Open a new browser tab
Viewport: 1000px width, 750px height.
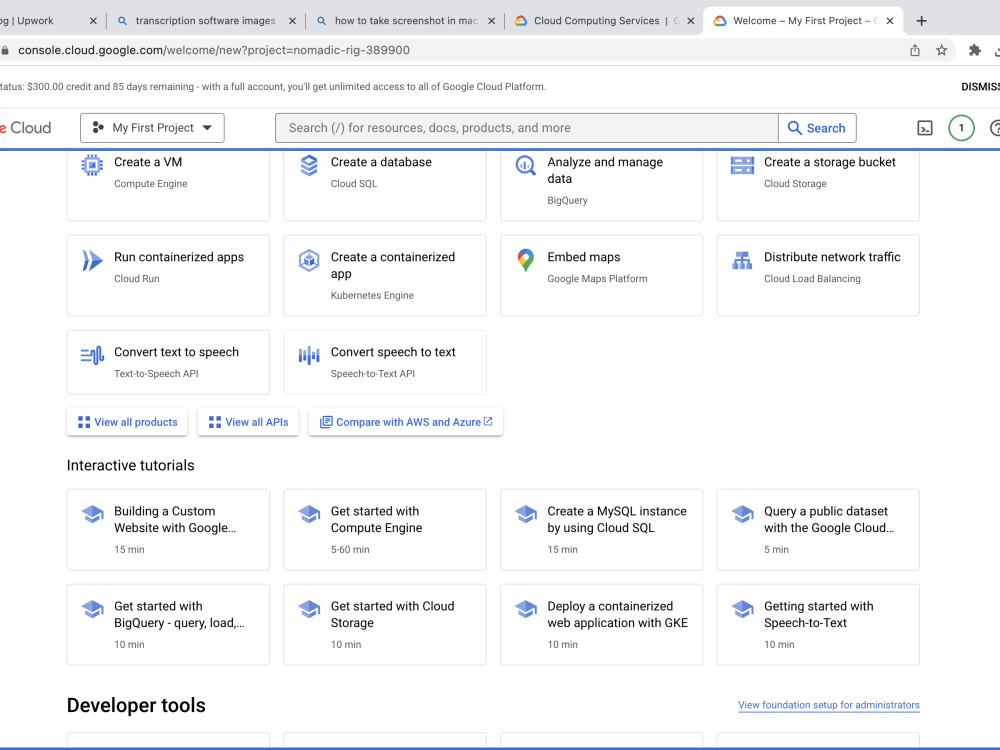click(922, 21)
